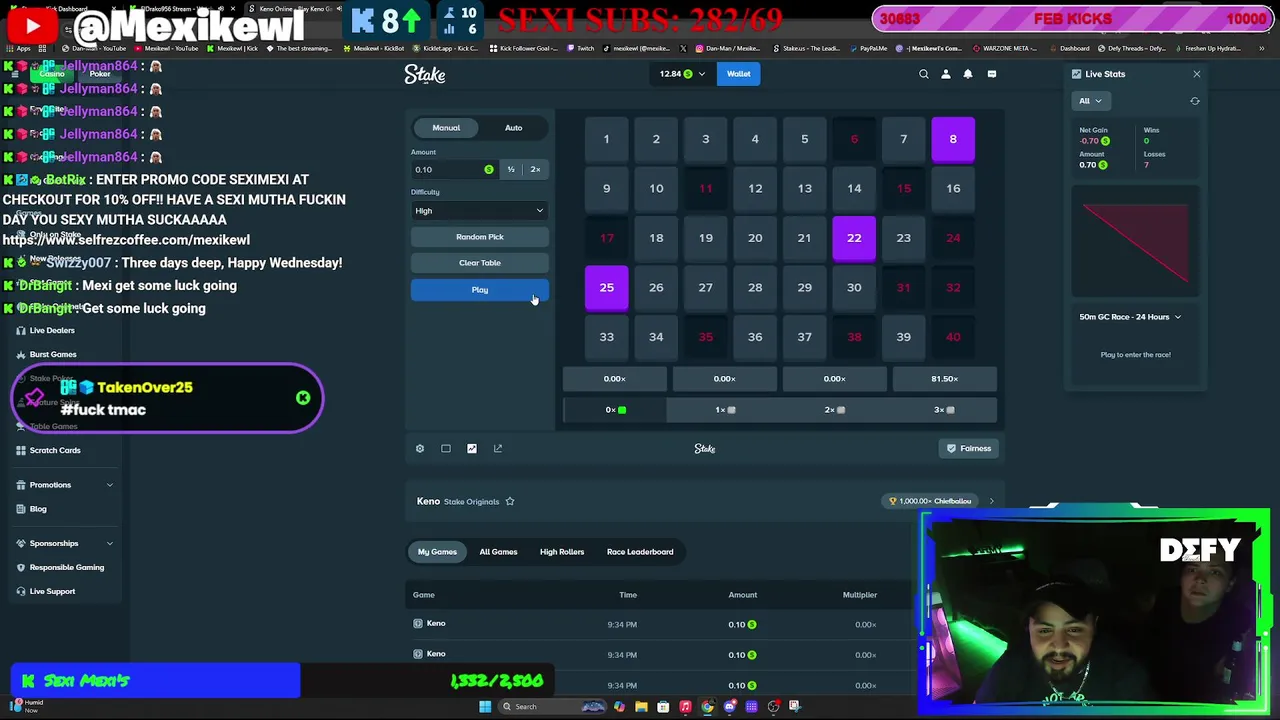Image resolution: width=1280 pixels, height=720 pixels.
Task: Select Keno tile number 39
Action: 903,337
